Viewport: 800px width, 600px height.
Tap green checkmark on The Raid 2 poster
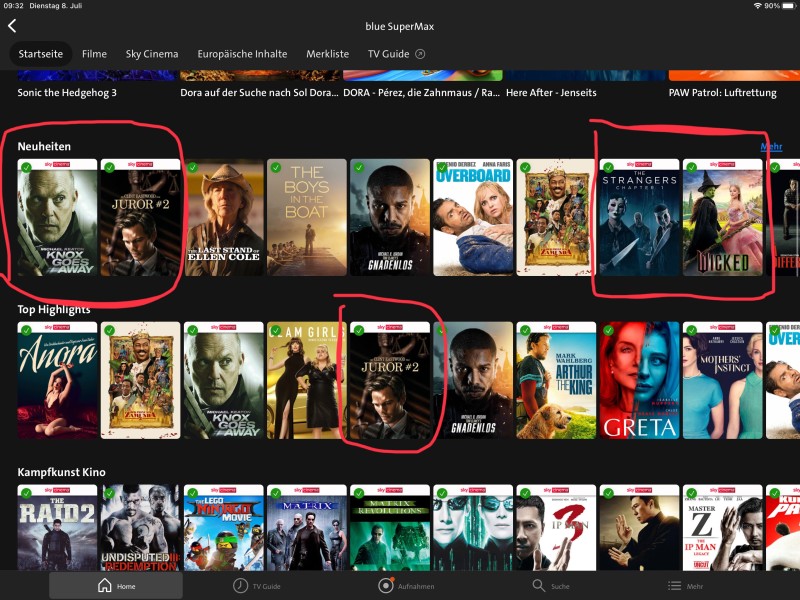pyautogui.click(x=26, y=493)
